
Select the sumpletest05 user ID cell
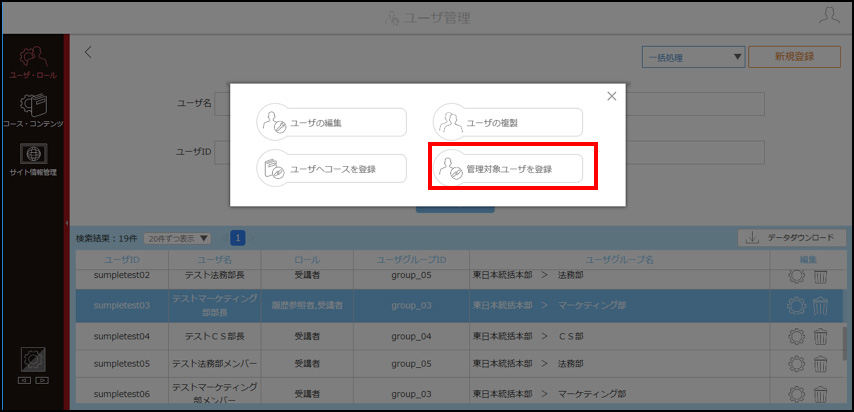pyautogui.click(x=122, y=363)
